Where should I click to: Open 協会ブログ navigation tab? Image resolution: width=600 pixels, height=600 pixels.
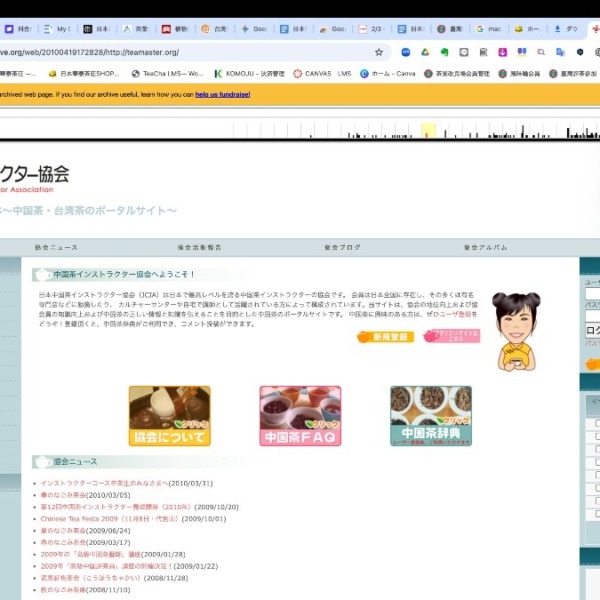342,247
